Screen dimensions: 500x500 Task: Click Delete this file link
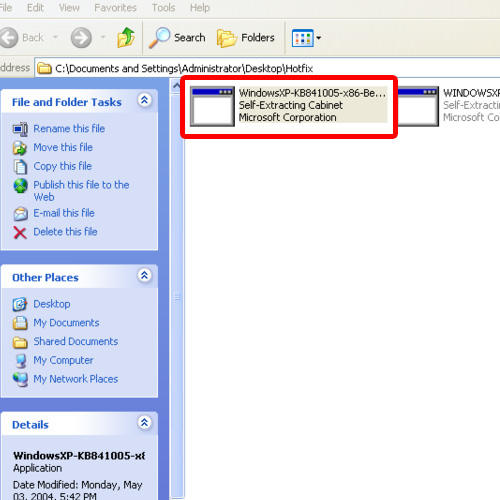(65, 232)
